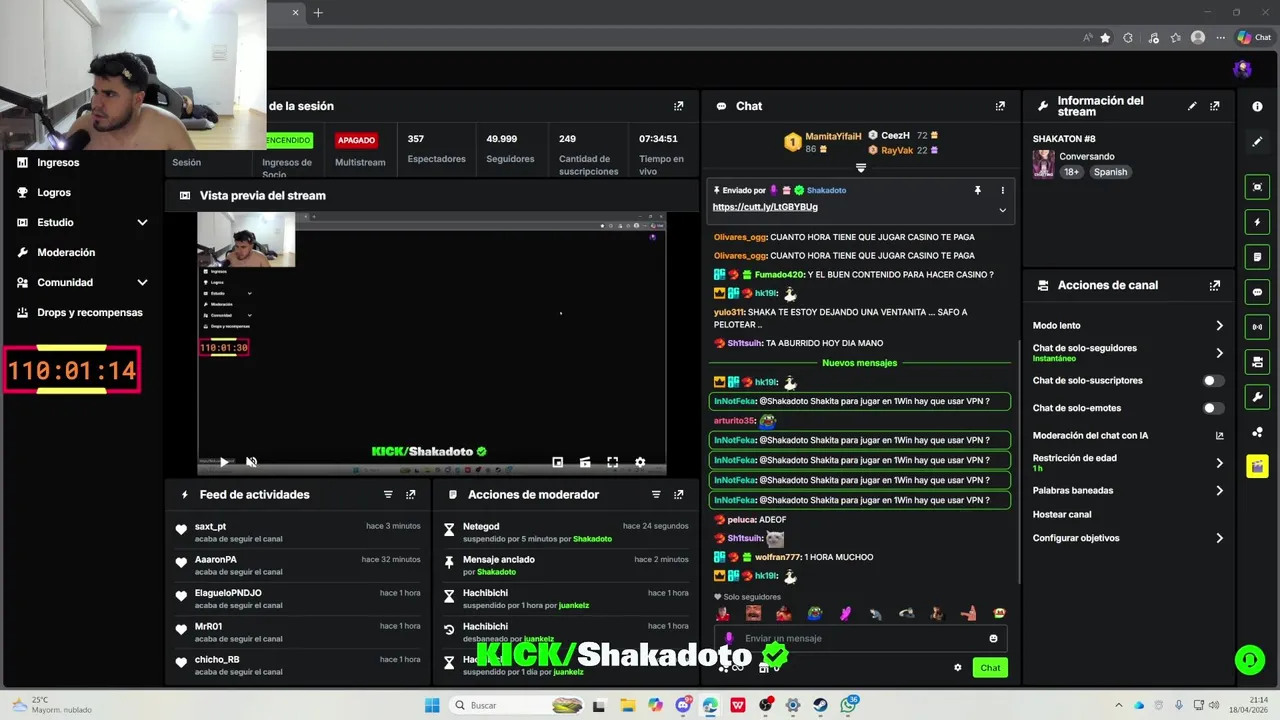
Task: Enter fullscreen on stream preview
Action: click(613, 462)
